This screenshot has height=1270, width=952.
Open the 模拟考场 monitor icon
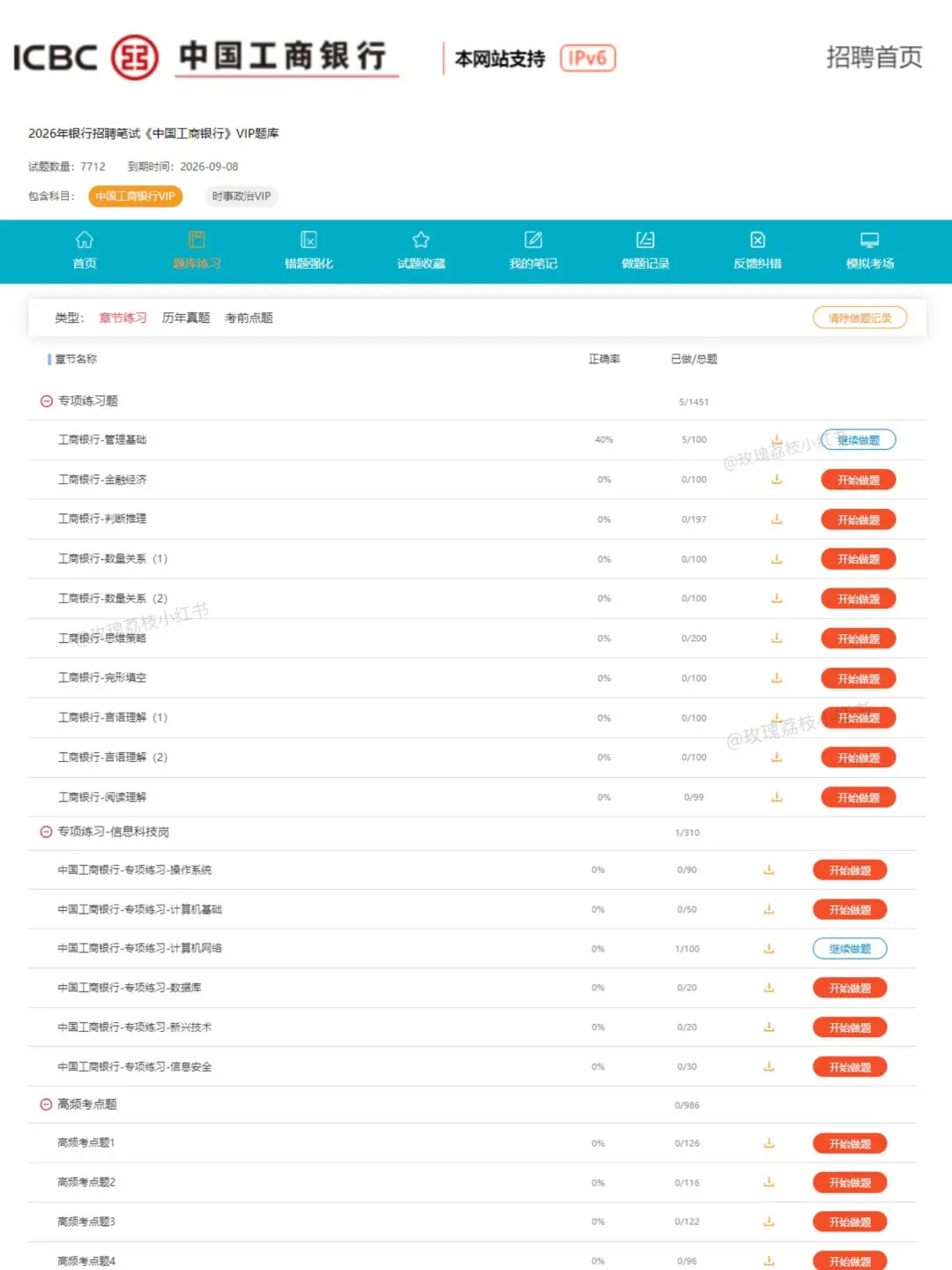(870, 240)
